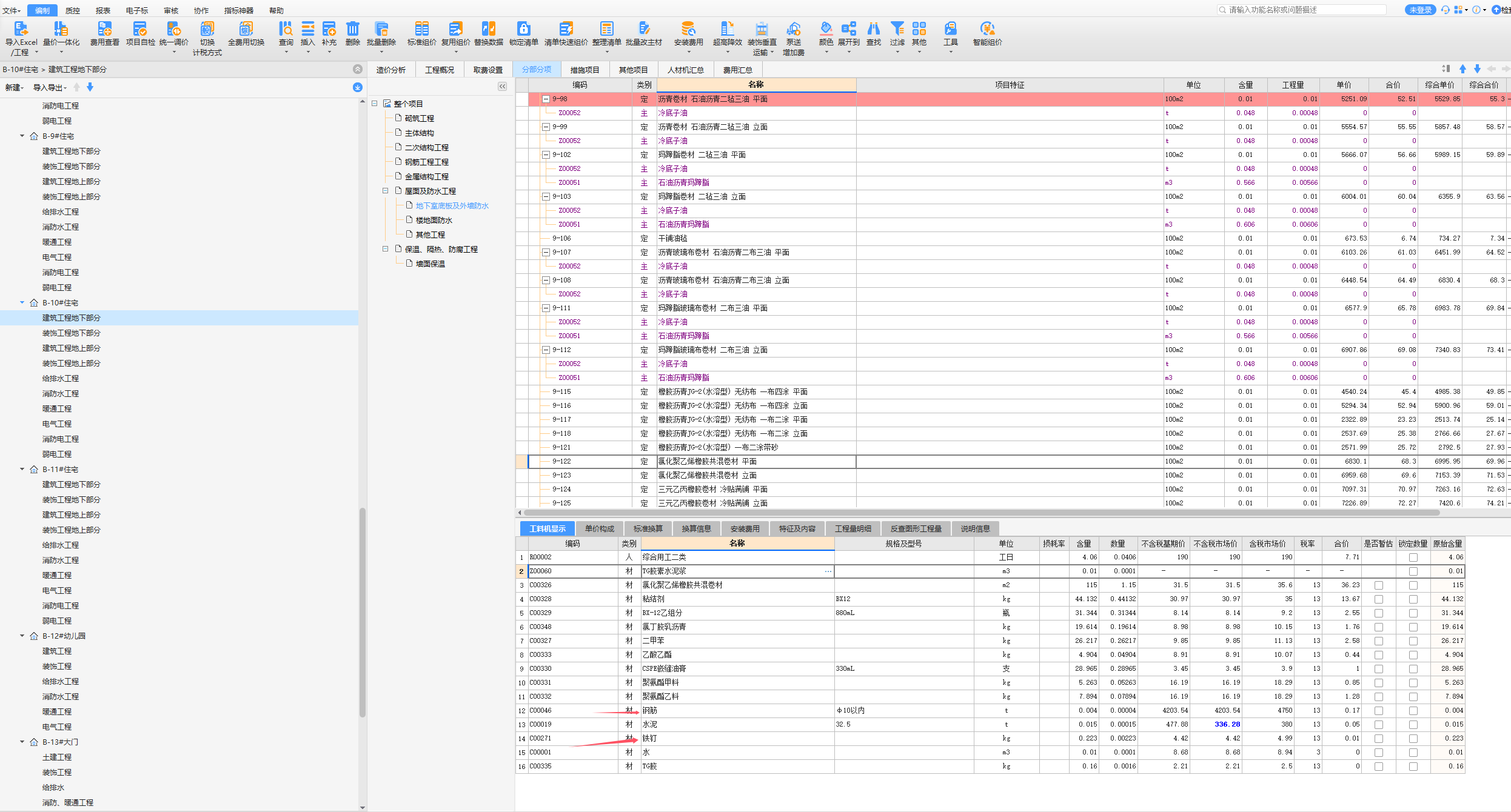
Task: Open the 新建 dropdown
Action: (x=15, y=88)
